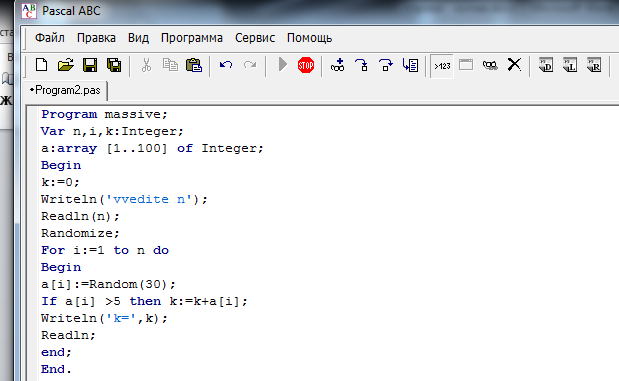Image resolution: width=619 pixels, height=381 pixels.
Task: Click the line 'Readln(n);'
Action: click(80, 216)
